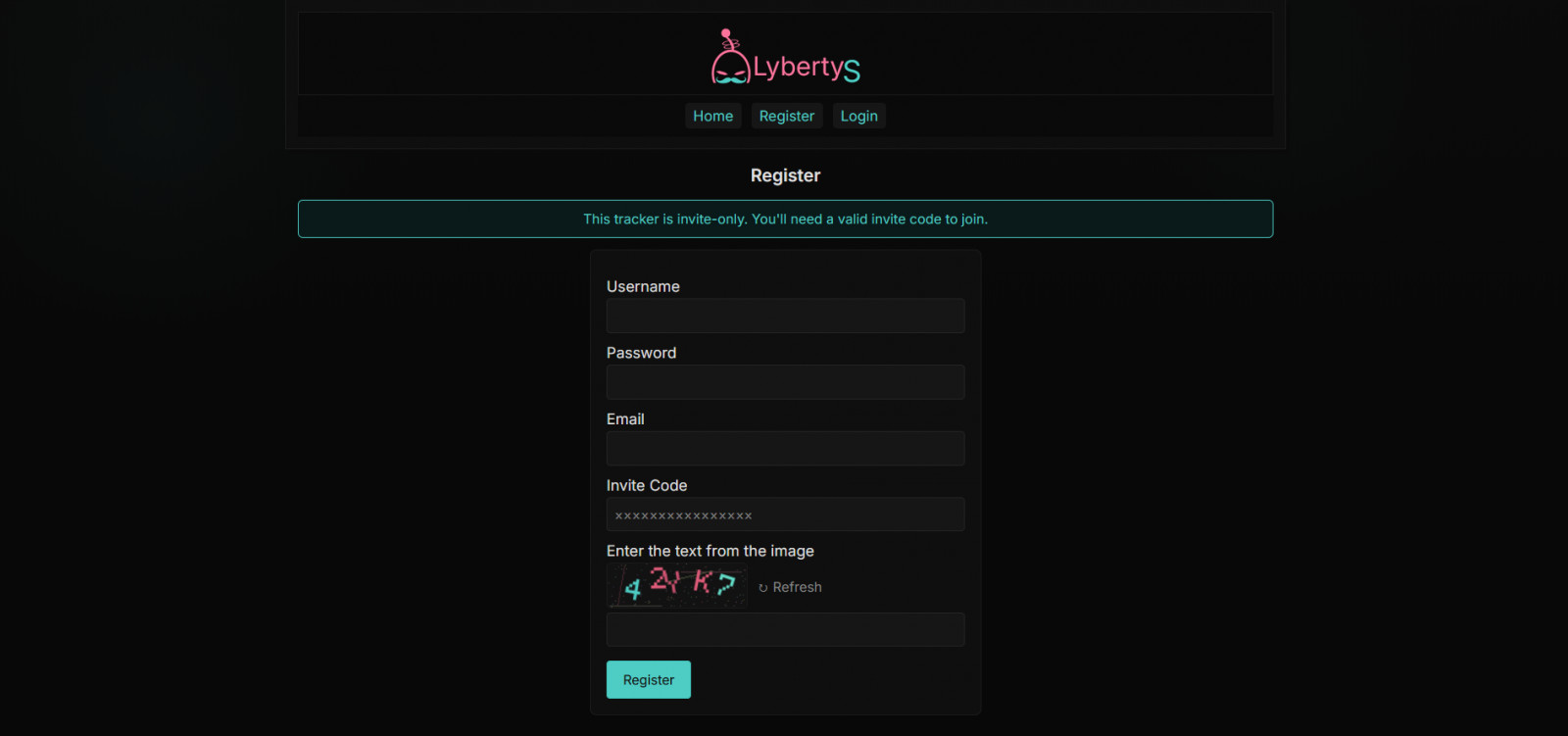Click into the Password field
This screenshot has width=1568, height=736.
785,382
